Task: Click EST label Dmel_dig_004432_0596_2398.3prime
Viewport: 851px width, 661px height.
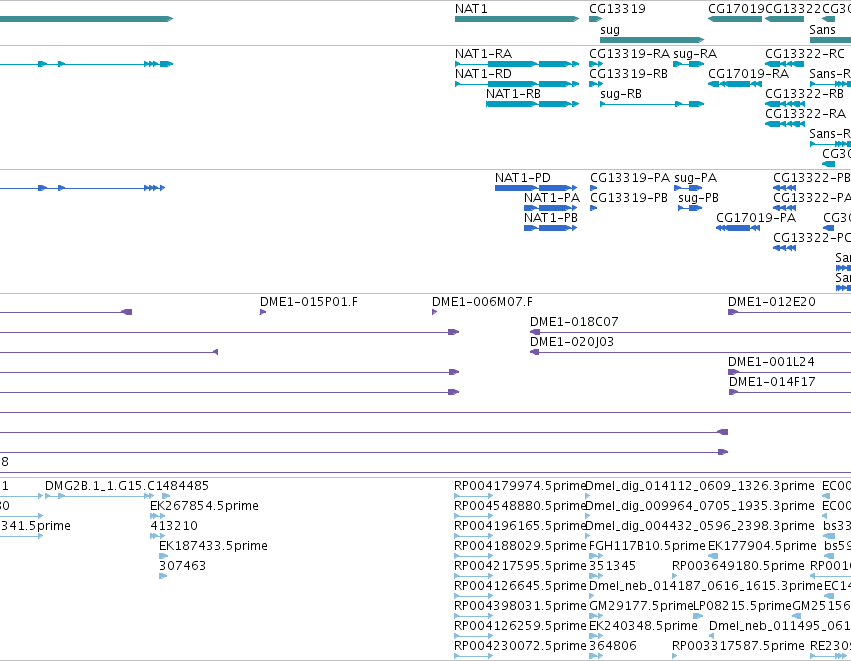Action: click(x=700, y=526)
